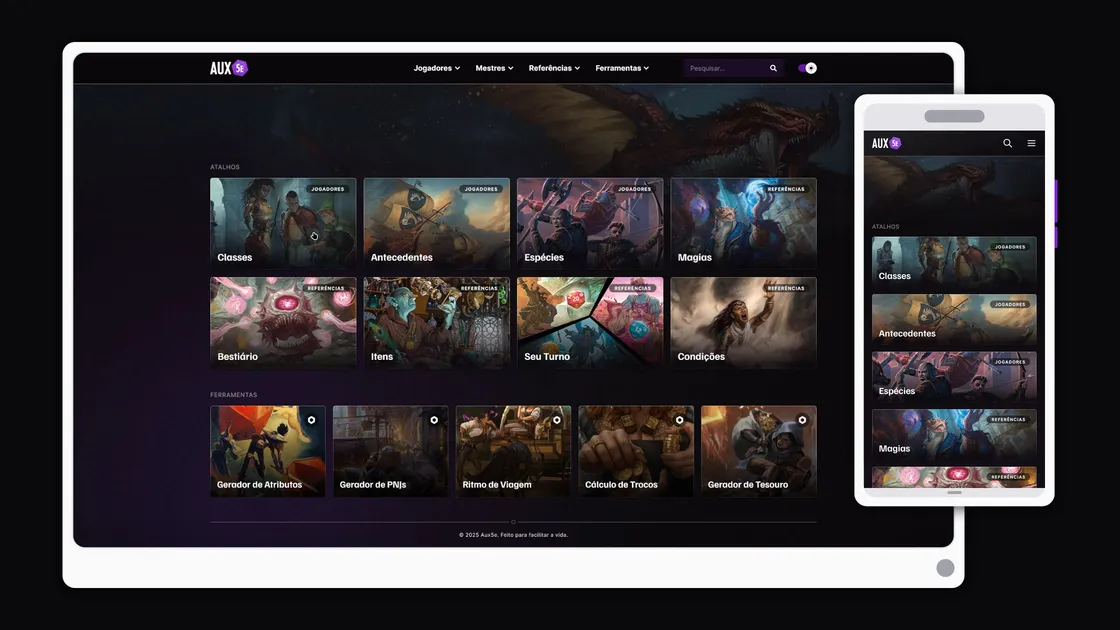Image resolution: width=1120 pixels, height=630 pixels.
Task: Click the AUX 5e logo in desktop header
Action: coord(229,68)
